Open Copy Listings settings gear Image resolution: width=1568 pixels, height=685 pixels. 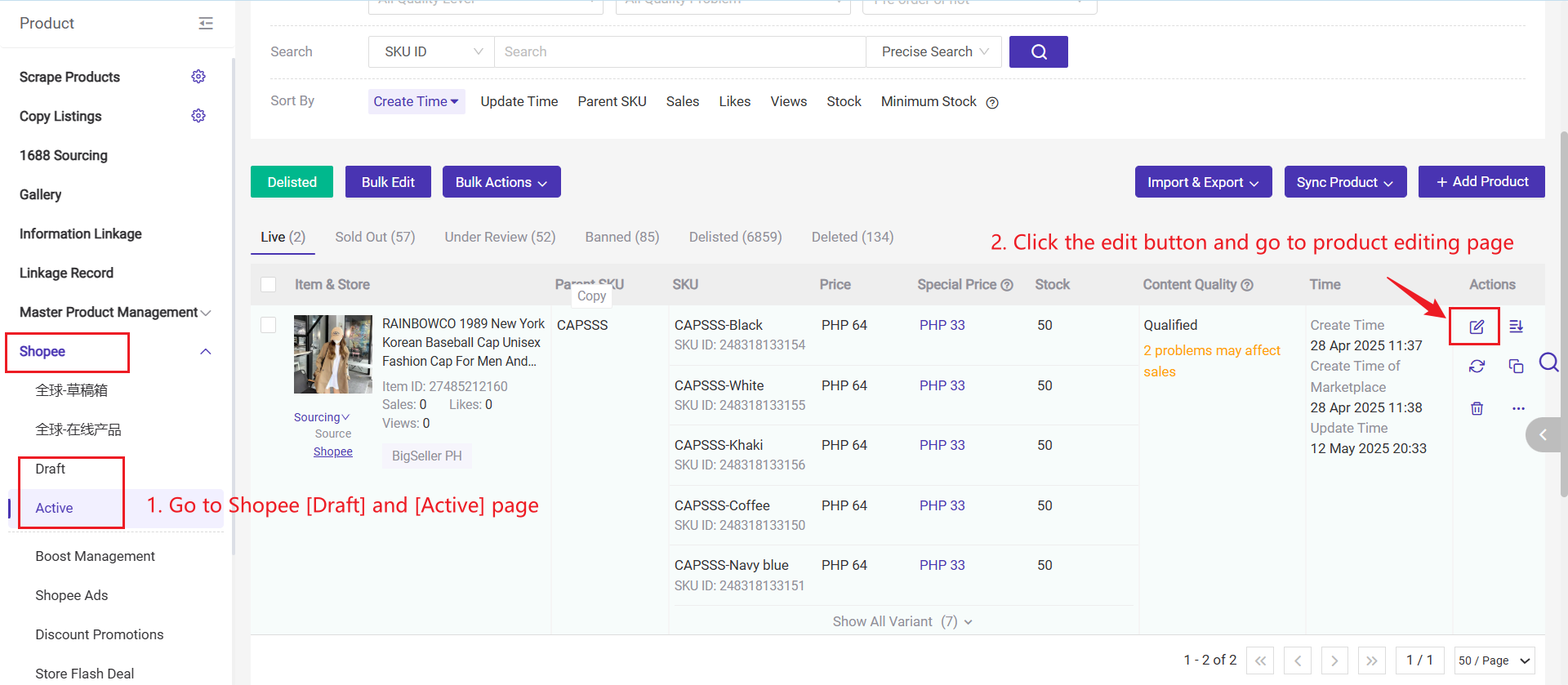coord(198,116)
